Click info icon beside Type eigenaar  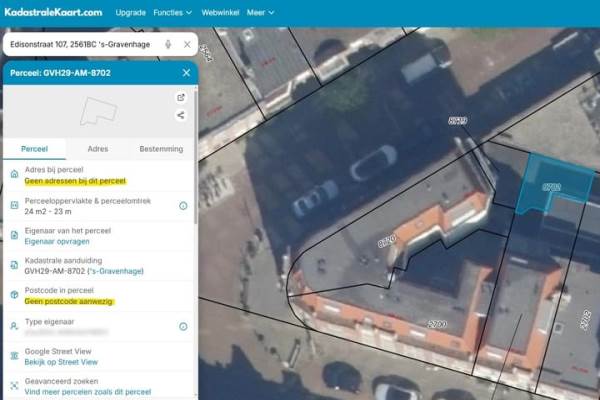[x=183, y=326]
